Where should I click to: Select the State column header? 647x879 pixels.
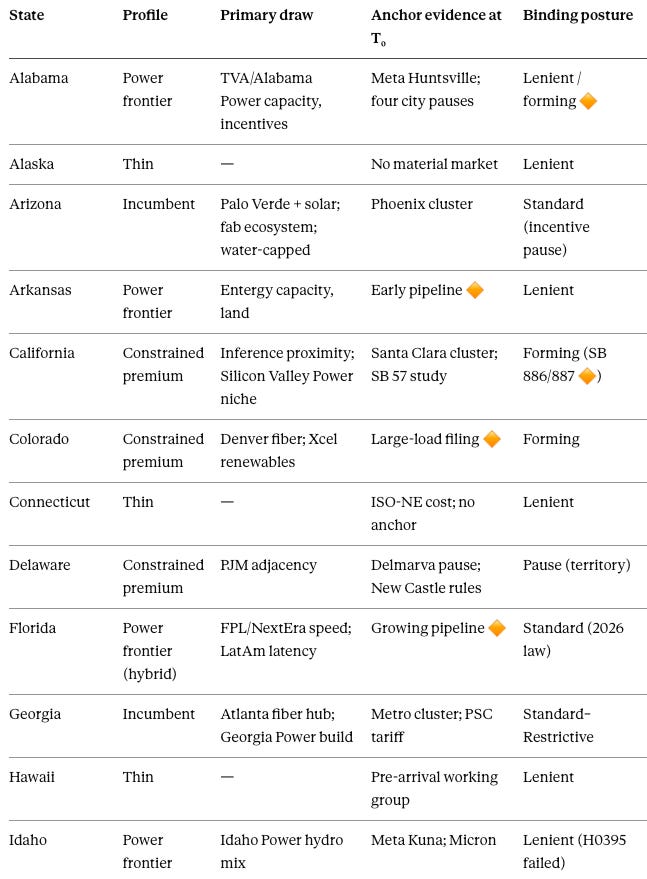tap(26, 15)
